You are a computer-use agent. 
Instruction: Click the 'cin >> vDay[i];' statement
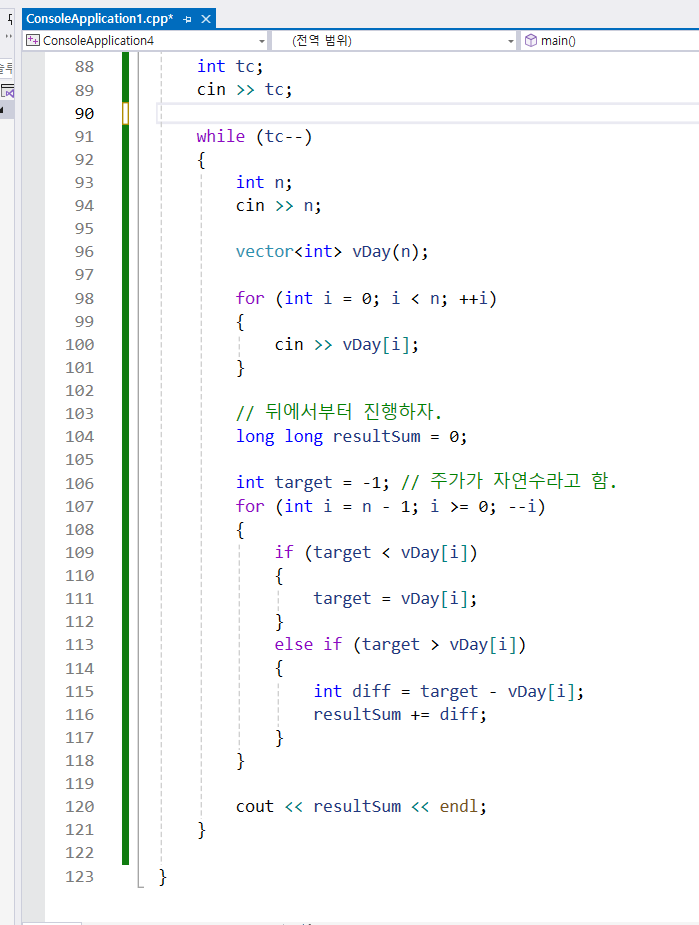tap(347, 345)
